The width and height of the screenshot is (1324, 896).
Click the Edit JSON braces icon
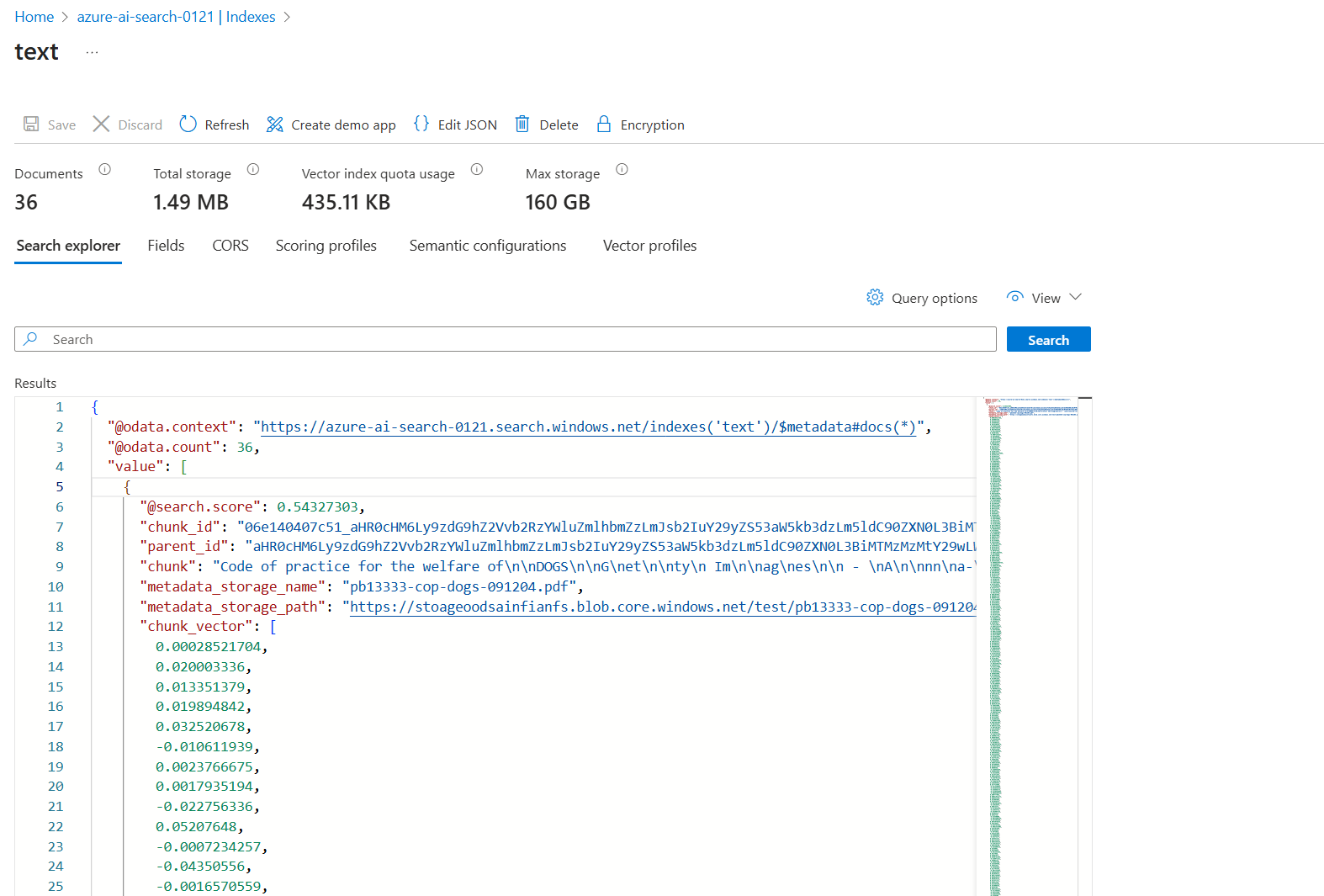click(421, 124)
